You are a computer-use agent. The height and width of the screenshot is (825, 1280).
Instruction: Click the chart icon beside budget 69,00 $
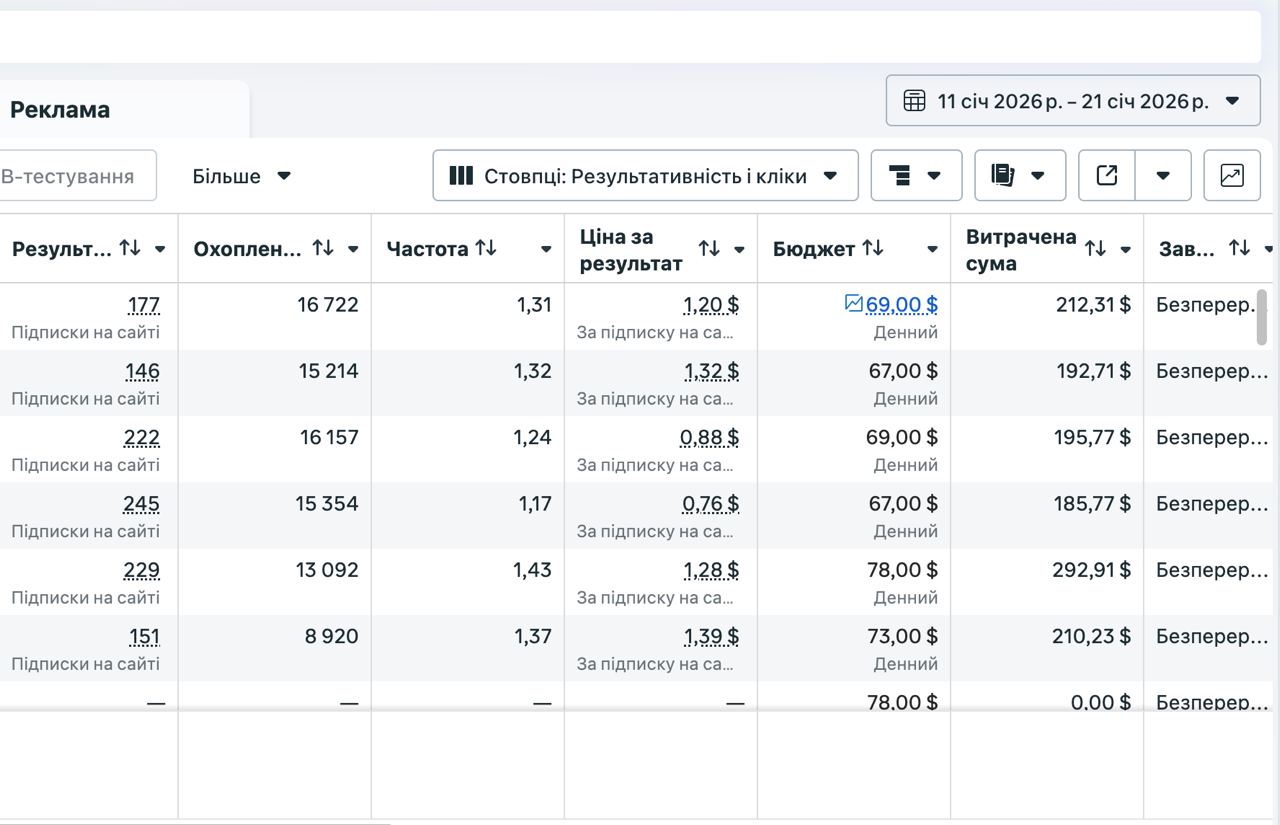854,303
